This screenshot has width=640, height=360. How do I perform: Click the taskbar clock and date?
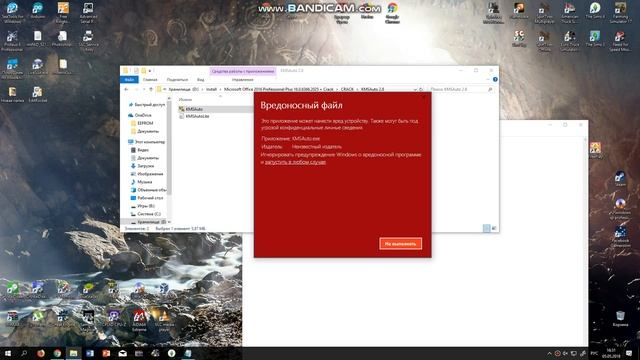point(611,353)
